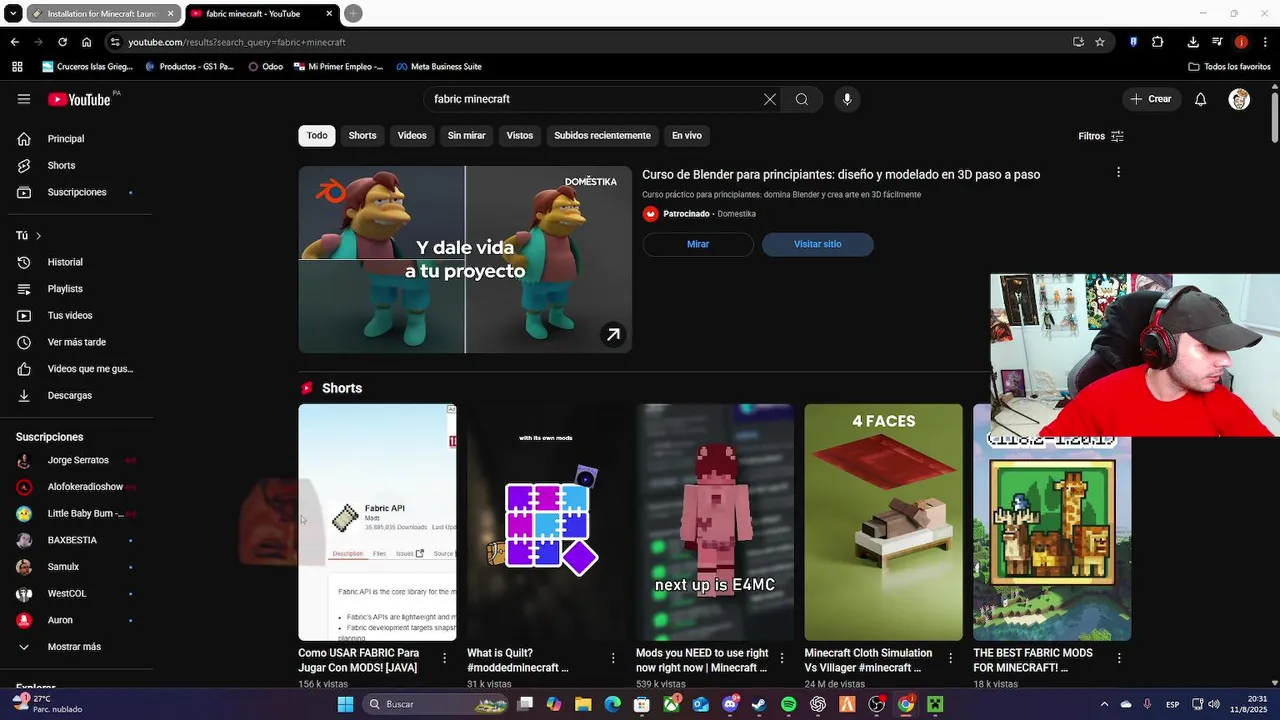
Task: Open the Windows Start menu
Action: (345, 704)
